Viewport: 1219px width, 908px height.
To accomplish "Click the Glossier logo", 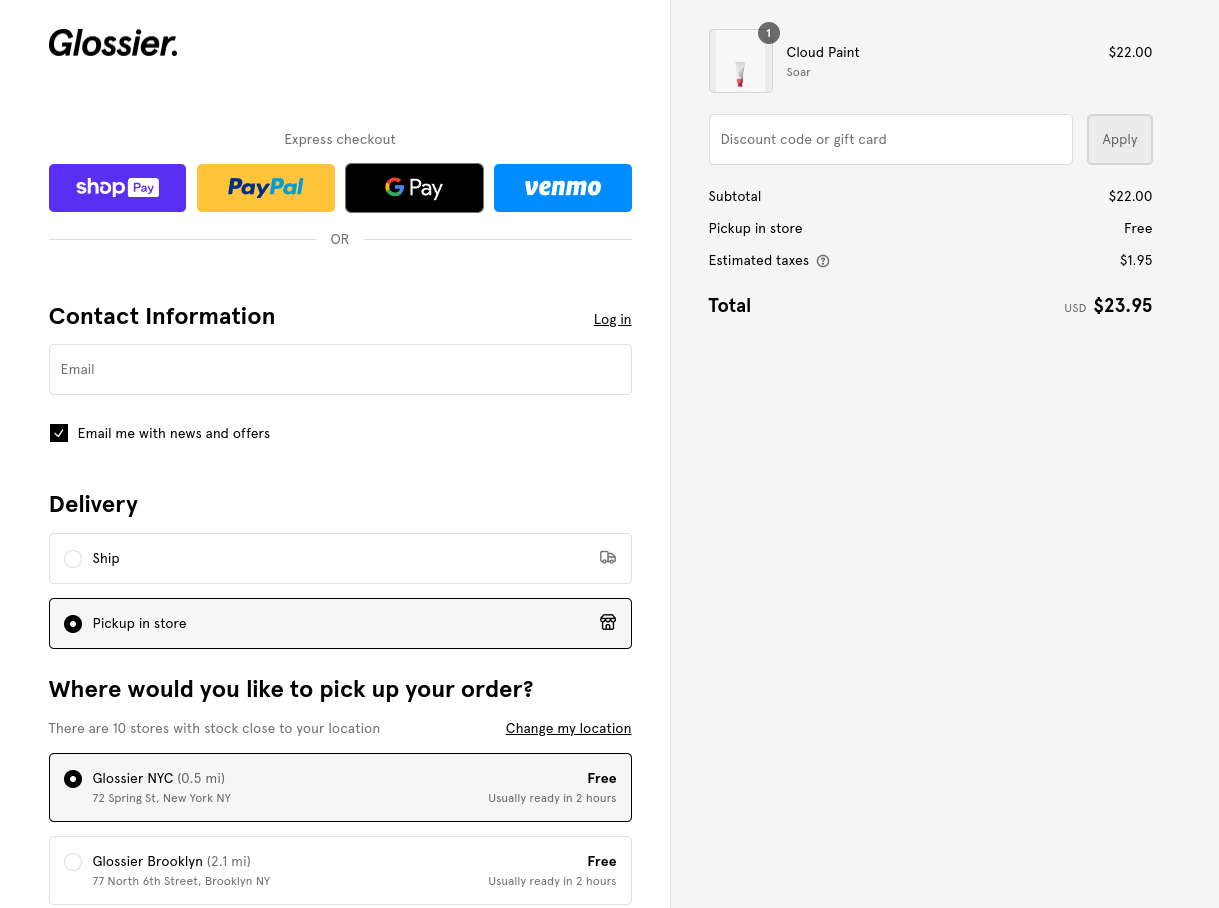I will (x=113, y=43).
